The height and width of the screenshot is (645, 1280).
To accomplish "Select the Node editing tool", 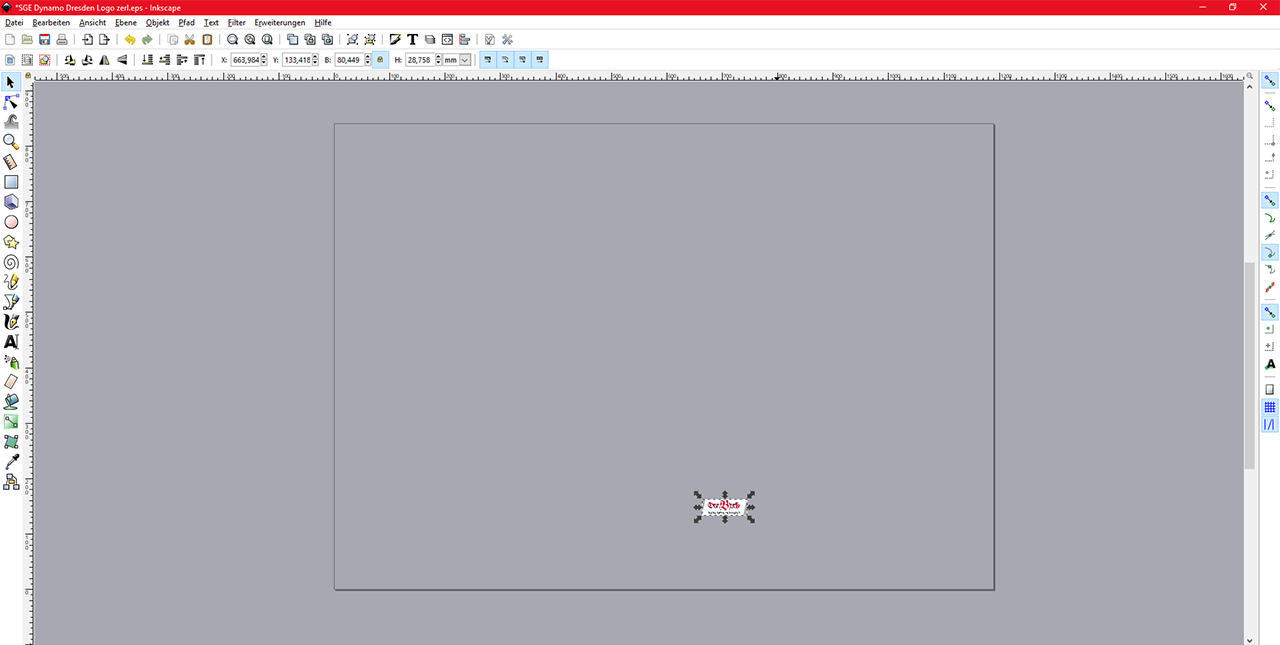I will [11, 102].
